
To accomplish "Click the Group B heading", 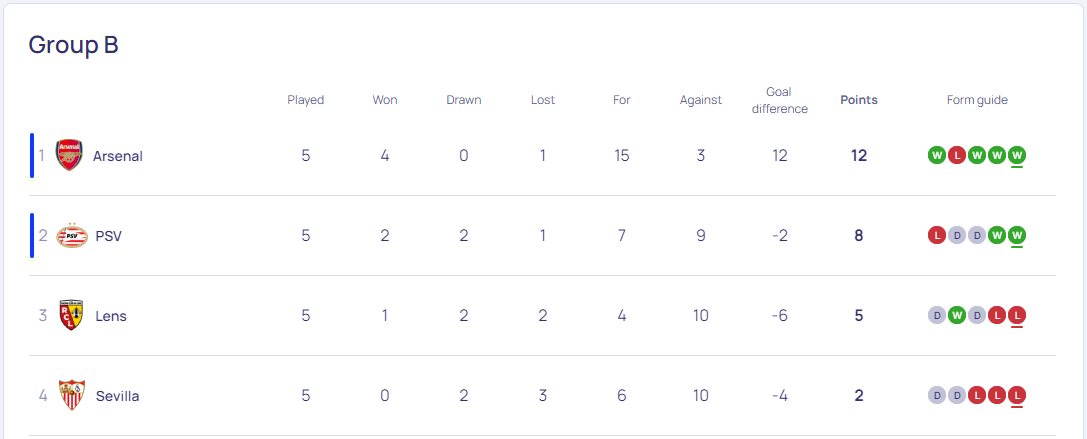I will pos(73,44).
